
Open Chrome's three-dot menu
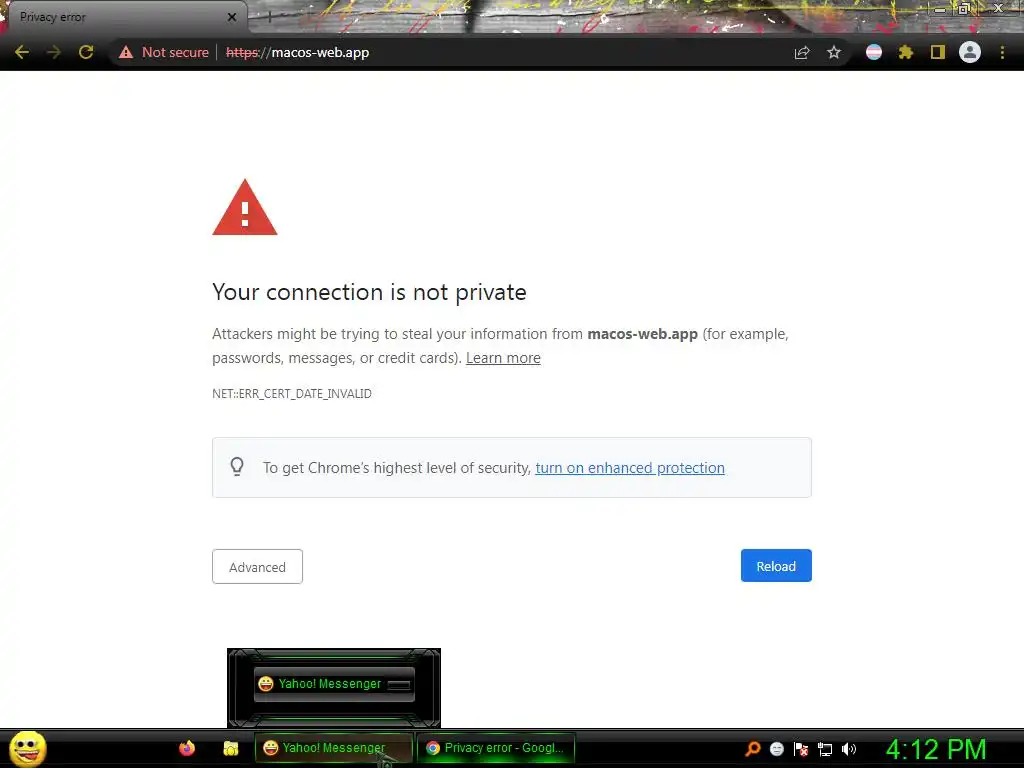click(1002, 52)
